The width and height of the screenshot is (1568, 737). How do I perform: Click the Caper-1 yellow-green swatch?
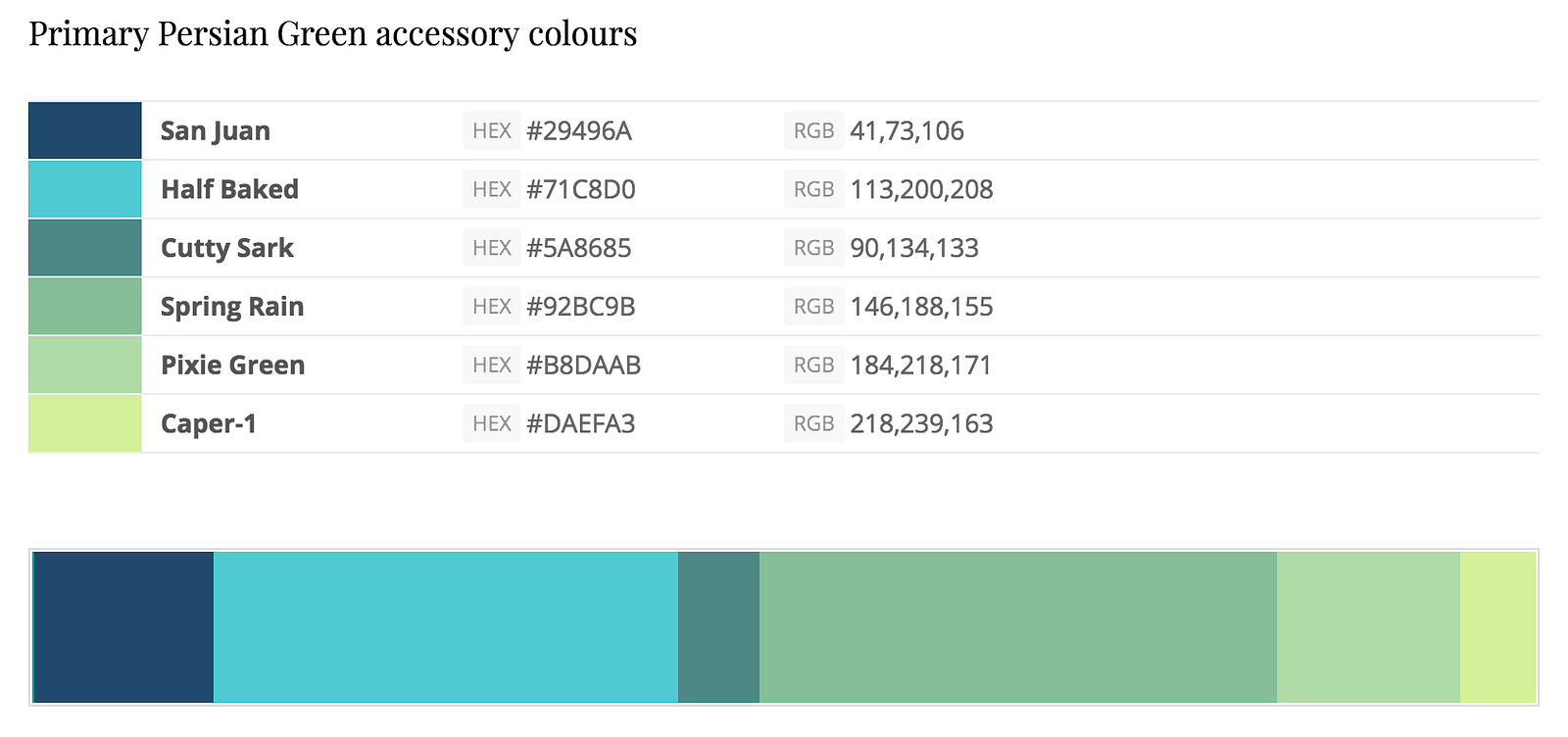85,423
